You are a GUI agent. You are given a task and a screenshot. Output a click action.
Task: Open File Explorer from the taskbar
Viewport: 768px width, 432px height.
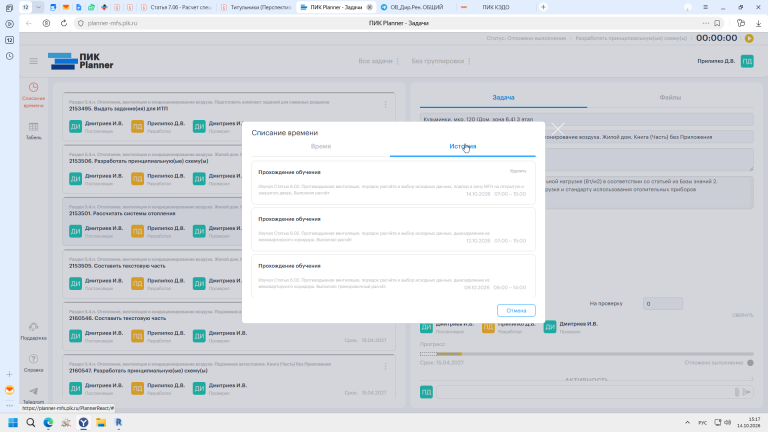[101, 422]
